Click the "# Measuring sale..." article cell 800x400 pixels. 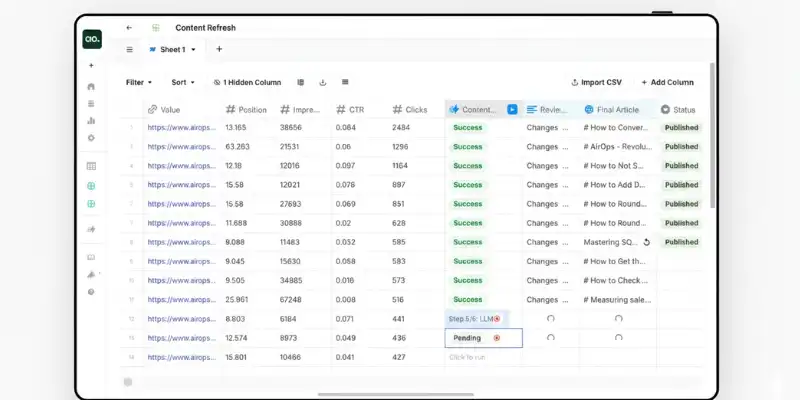[x=617, y=299]
